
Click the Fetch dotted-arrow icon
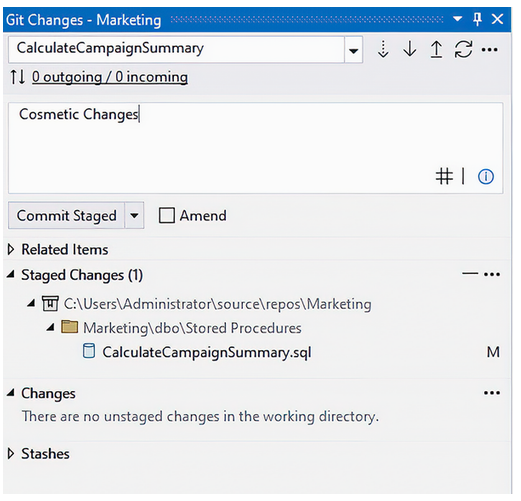pos(383,49)
